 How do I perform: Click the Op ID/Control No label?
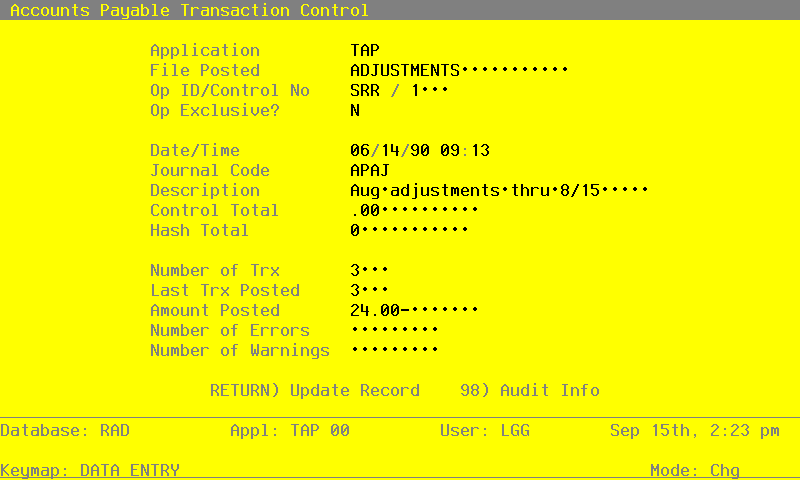(230, 90)
